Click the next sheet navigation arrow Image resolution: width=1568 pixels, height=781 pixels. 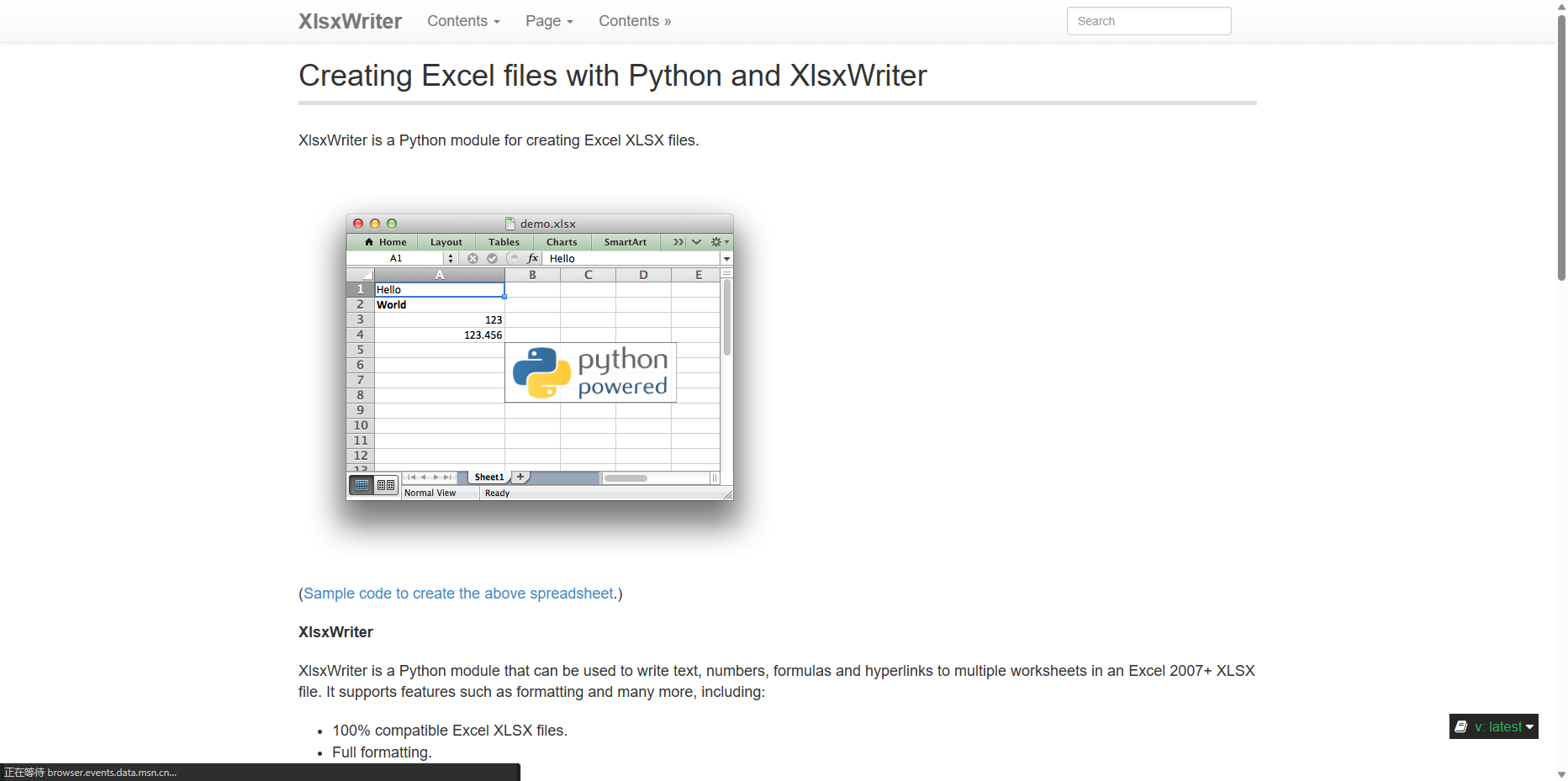[436, 477]
